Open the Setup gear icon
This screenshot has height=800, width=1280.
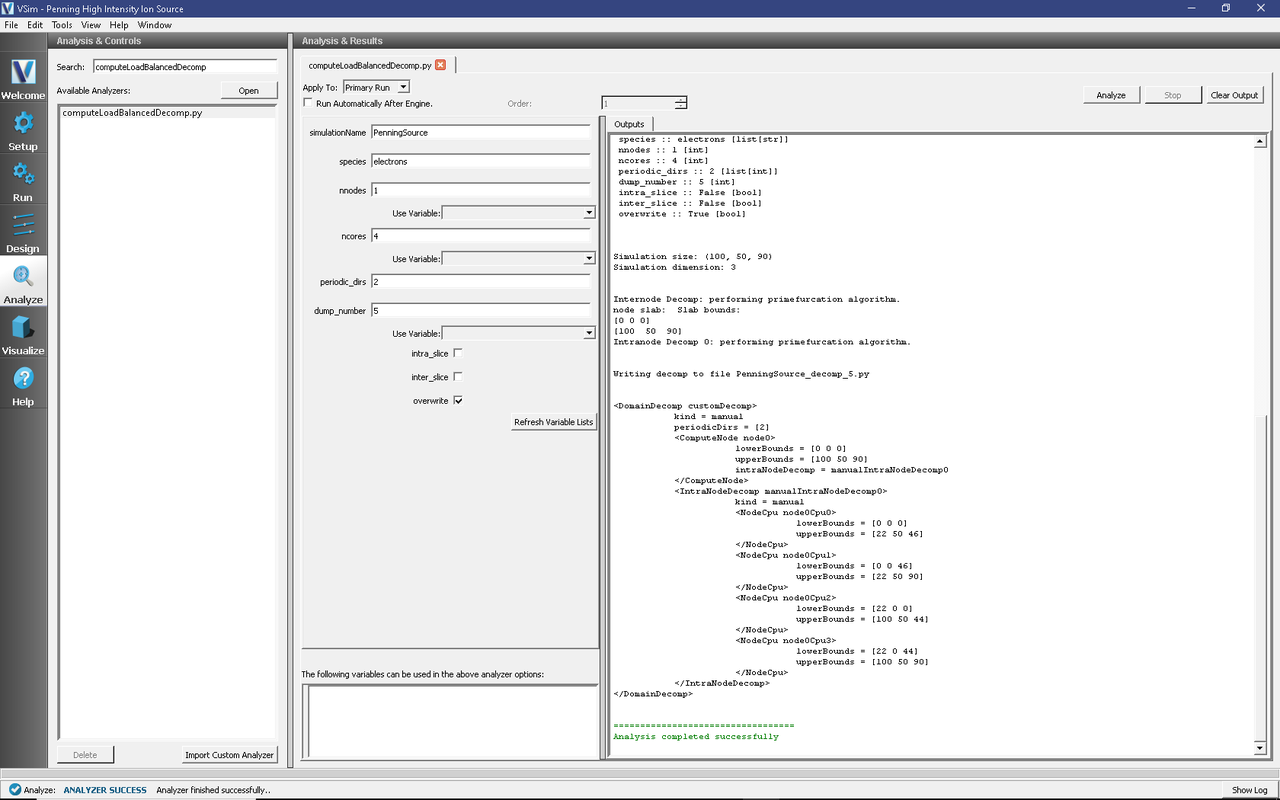(23, 130)
